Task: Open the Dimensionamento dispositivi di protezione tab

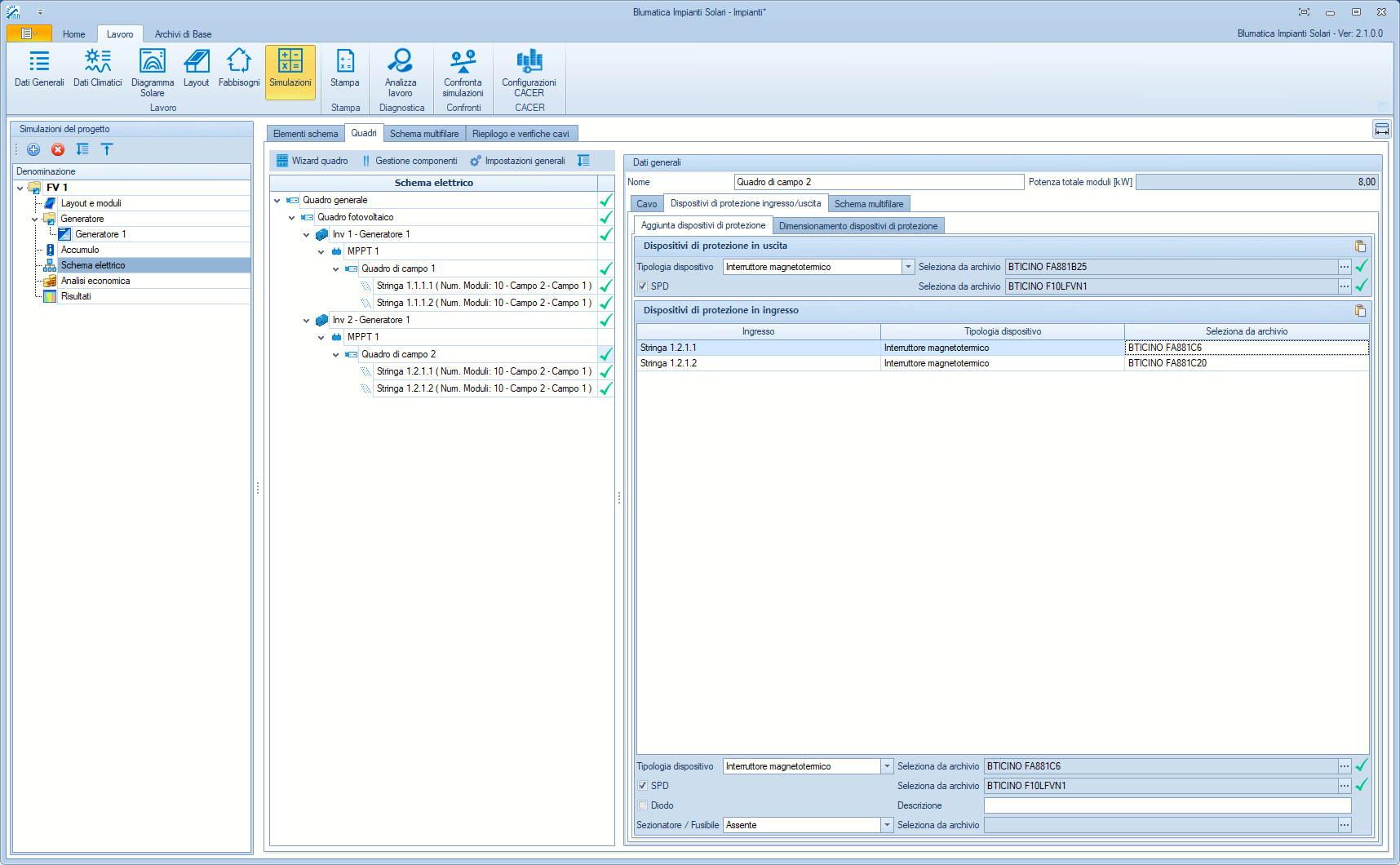Action: coord(857,226)
